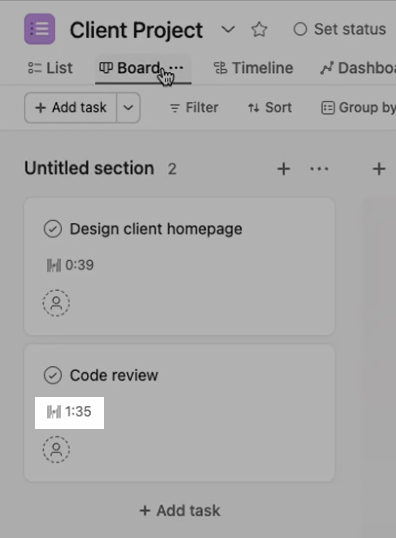Assign a person to Code review
This screenshot has width=396, height=538.
[56, 449]
